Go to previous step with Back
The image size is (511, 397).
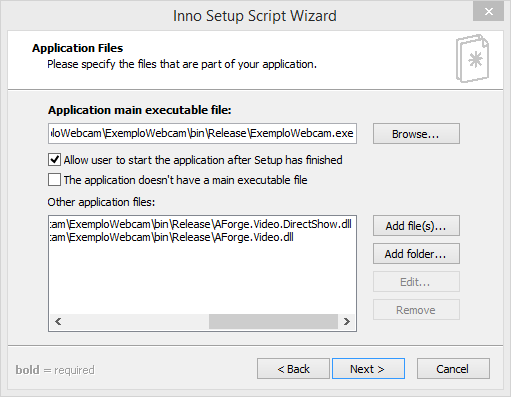293,369
